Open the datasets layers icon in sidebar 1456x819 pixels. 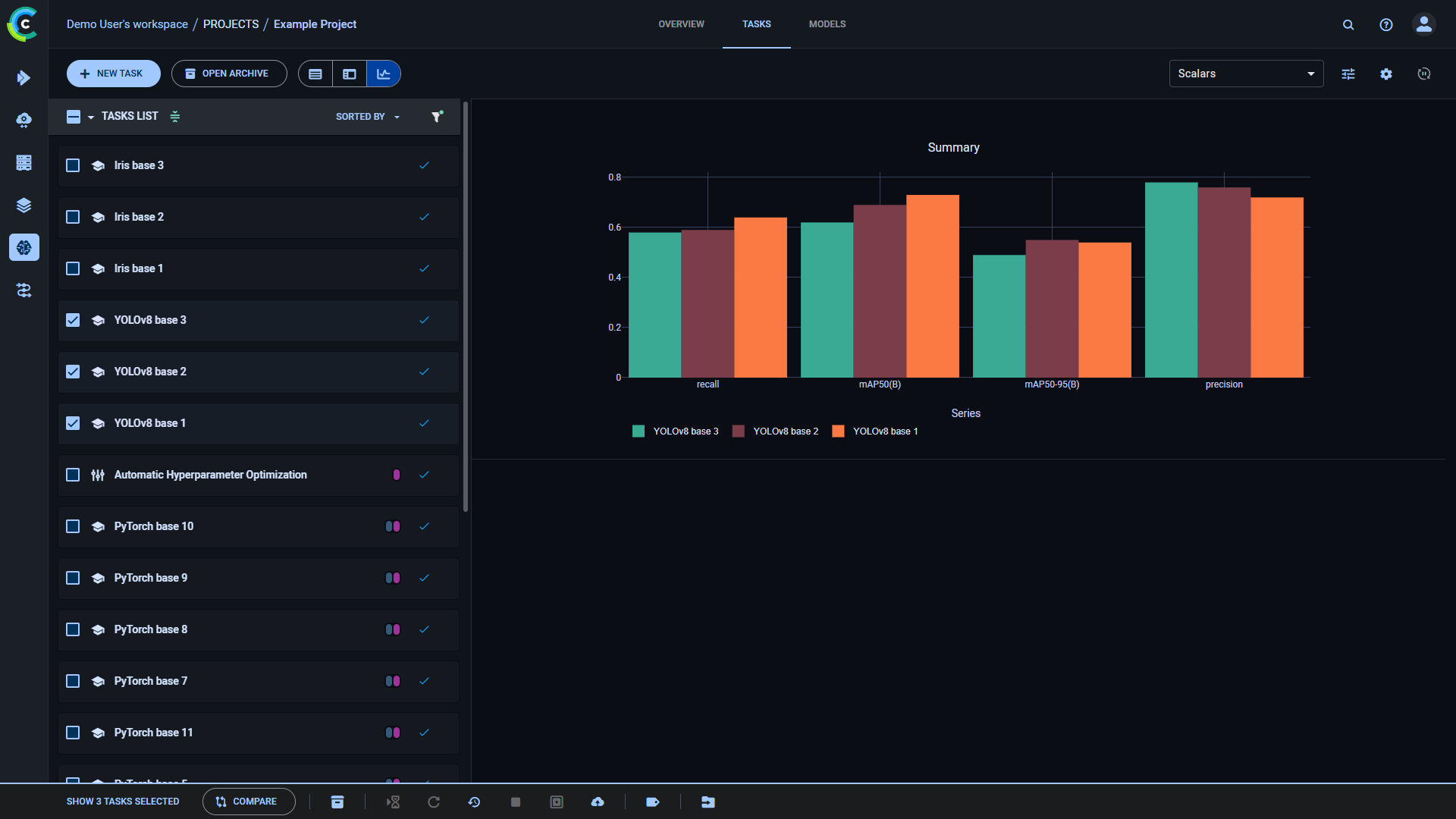pyautogui.click(x=24, y=205)
